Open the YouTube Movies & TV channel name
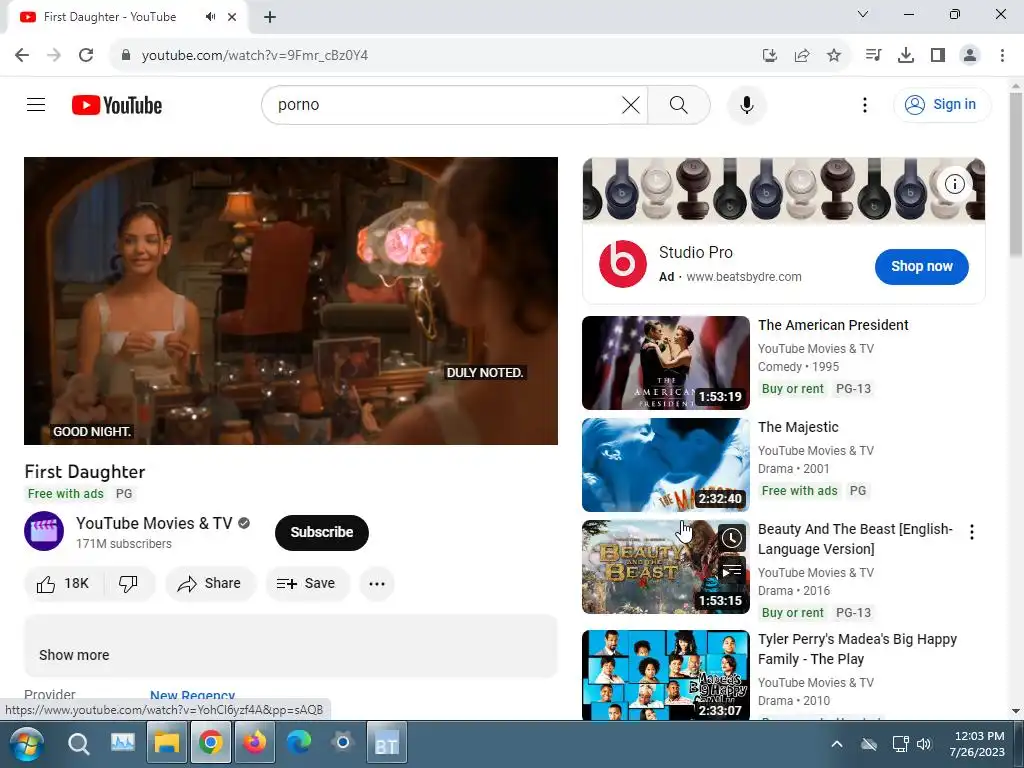 click(x=153, y=523)
